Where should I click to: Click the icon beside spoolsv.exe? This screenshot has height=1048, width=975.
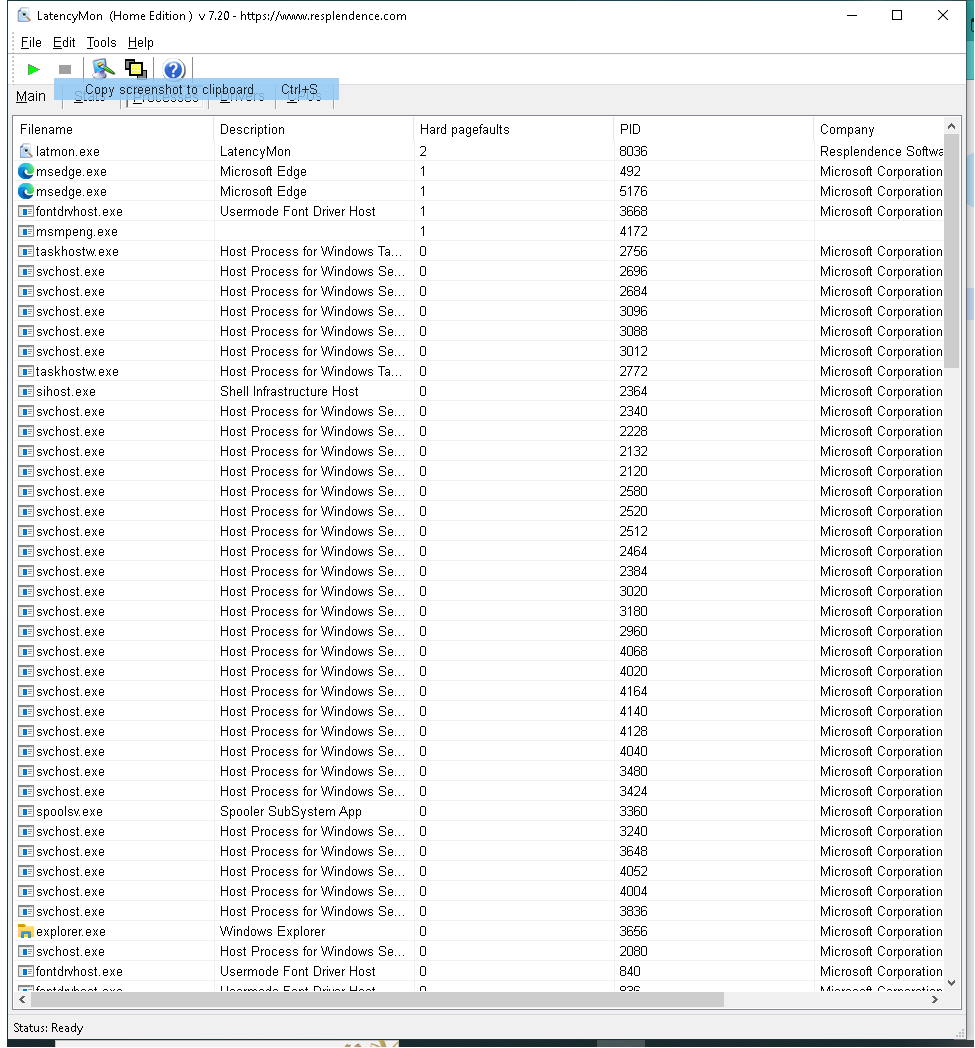pyautogui.click(x=26, y=811)
